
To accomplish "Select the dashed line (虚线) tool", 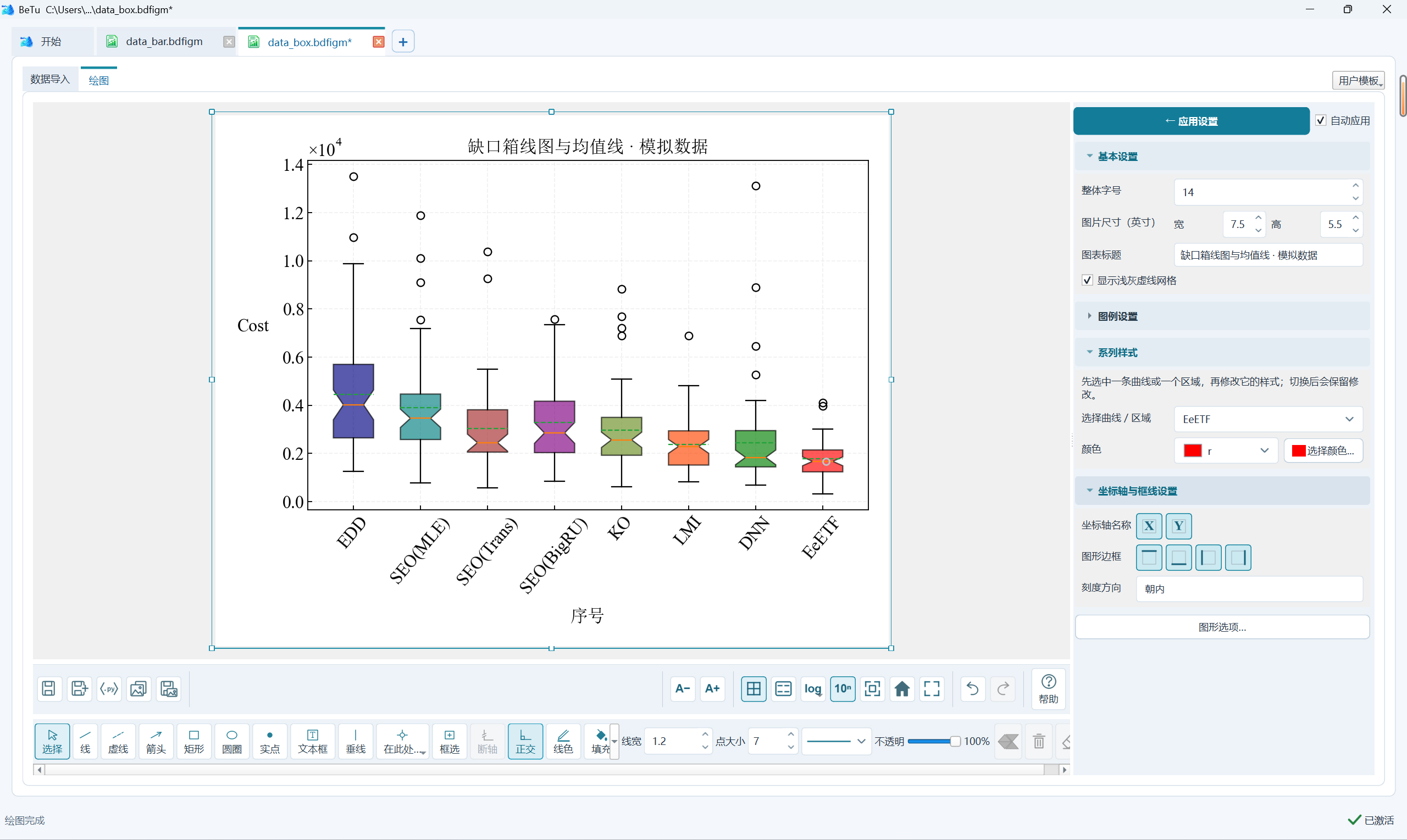I will click(118, 741).
